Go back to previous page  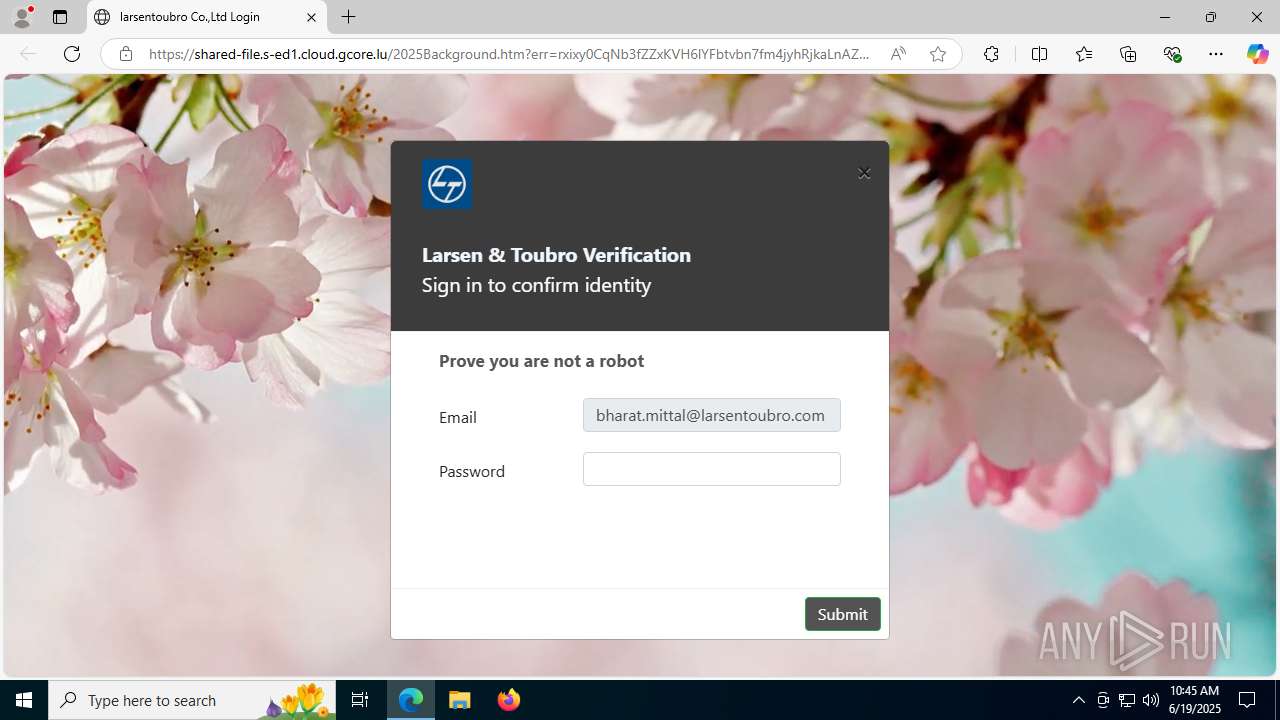pyautogui.click(x=28, y=54)
